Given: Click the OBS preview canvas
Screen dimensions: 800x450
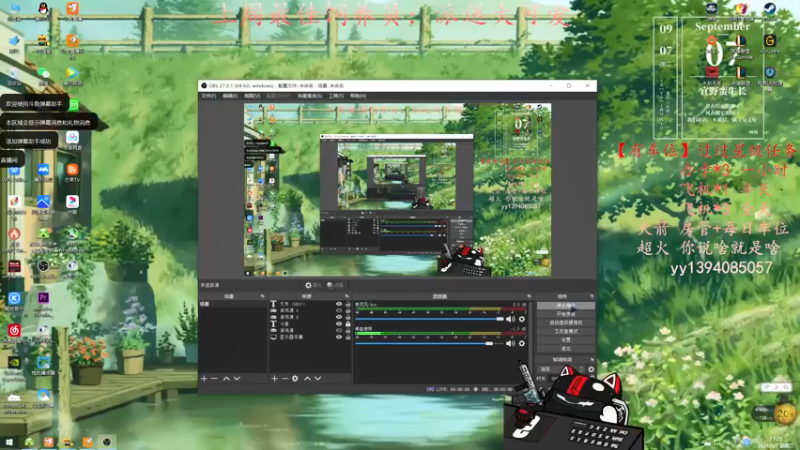Looking at the screenshot, I should coord(397,190).
